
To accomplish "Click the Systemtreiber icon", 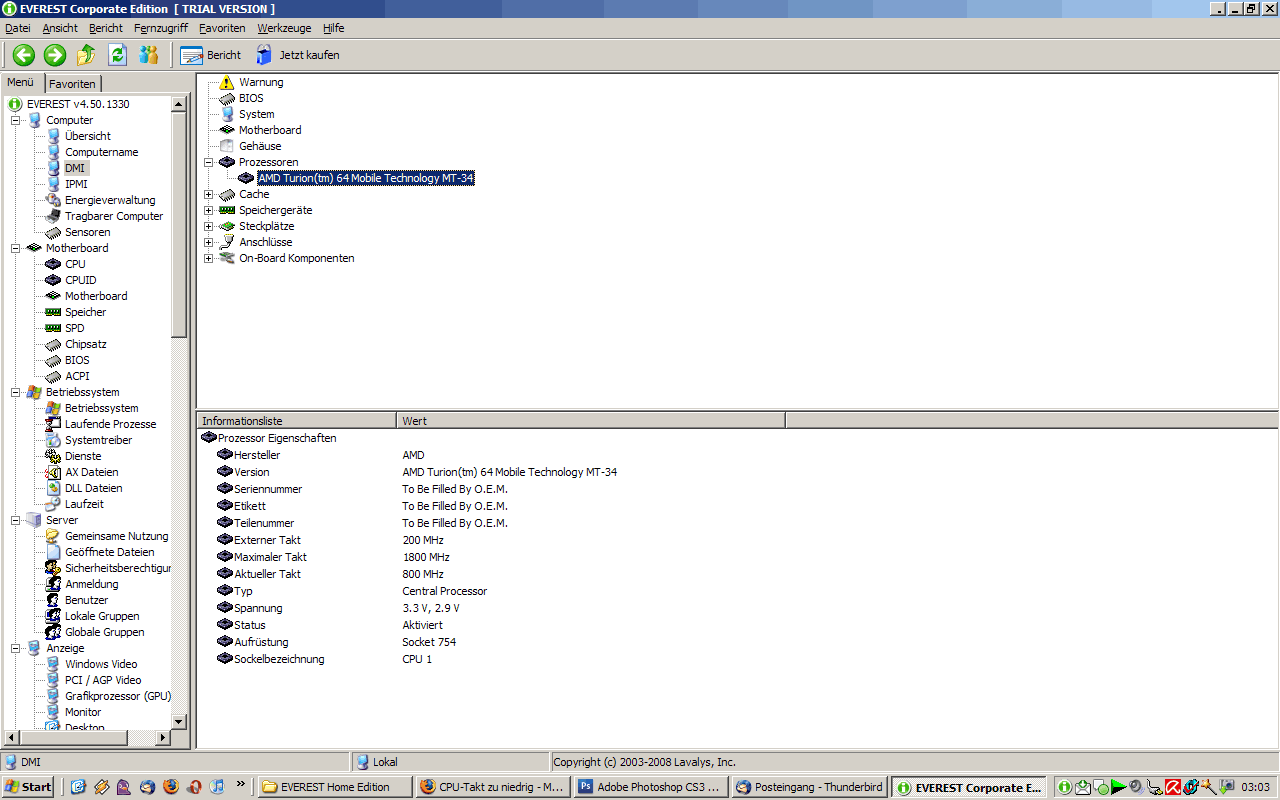I will [x=53, y=440].
